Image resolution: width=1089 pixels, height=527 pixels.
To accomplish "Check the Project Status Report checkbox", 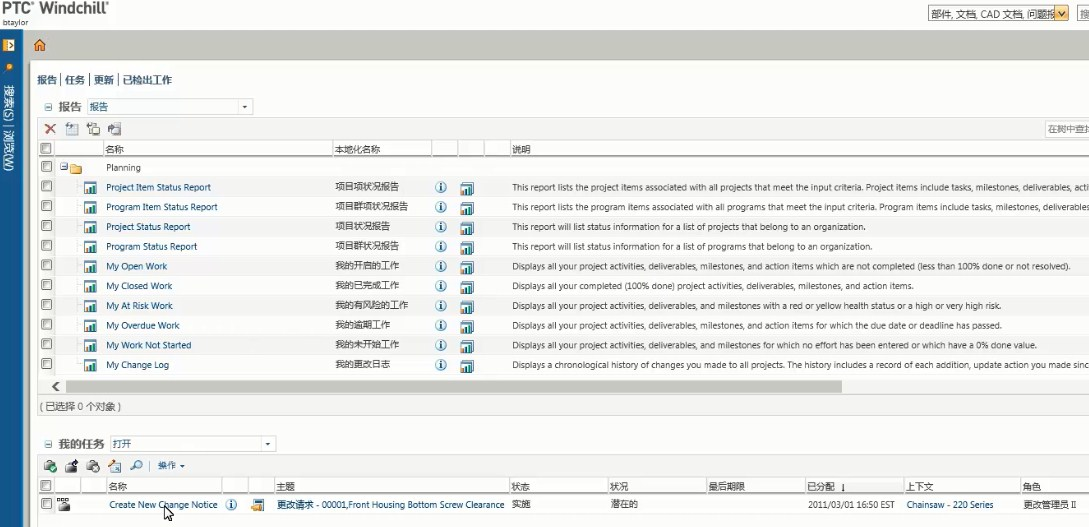I will (46, 226).
